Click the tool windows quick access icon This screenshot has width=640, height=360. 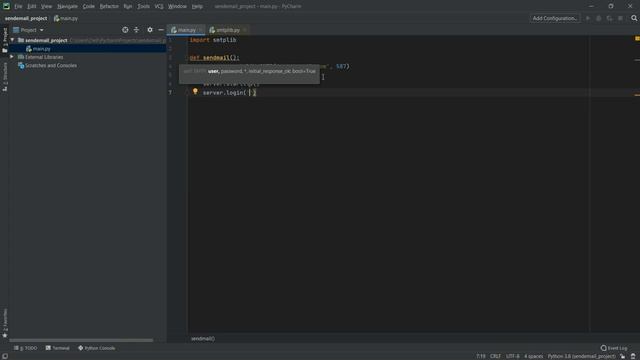pos(5,356)
